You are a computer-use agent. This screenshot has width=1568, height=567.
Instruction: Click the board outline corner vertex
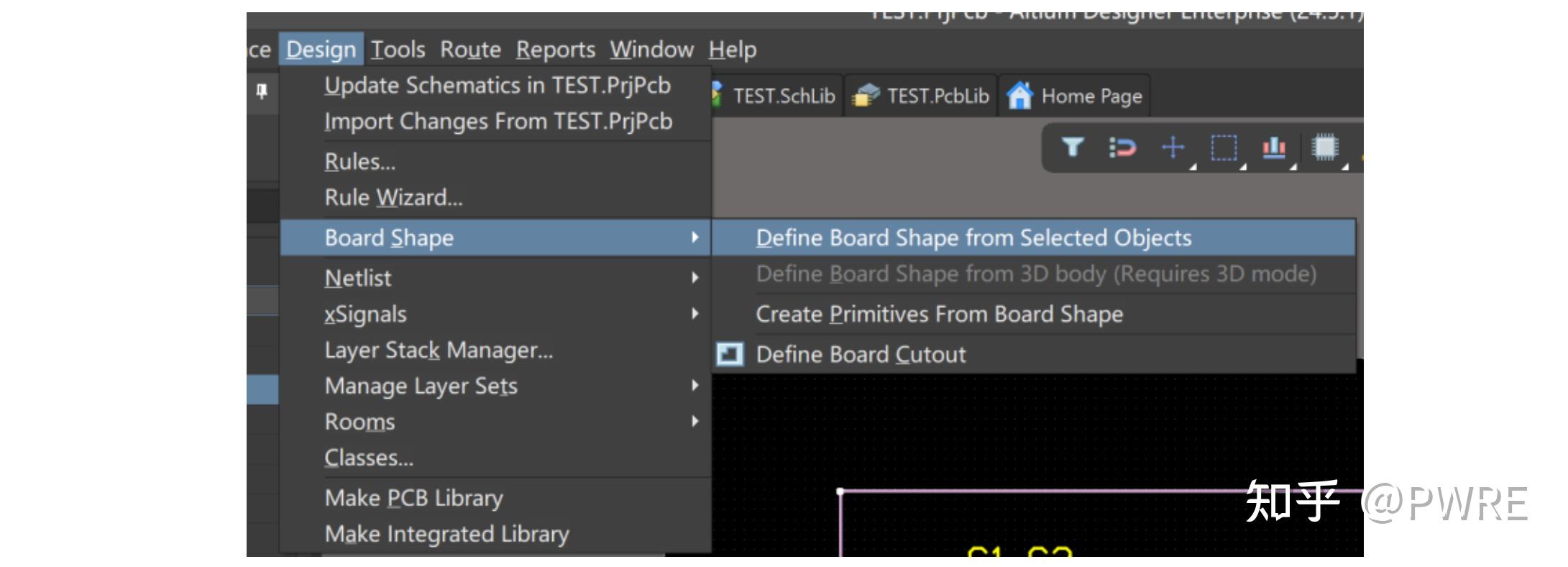tap(840, 491)
